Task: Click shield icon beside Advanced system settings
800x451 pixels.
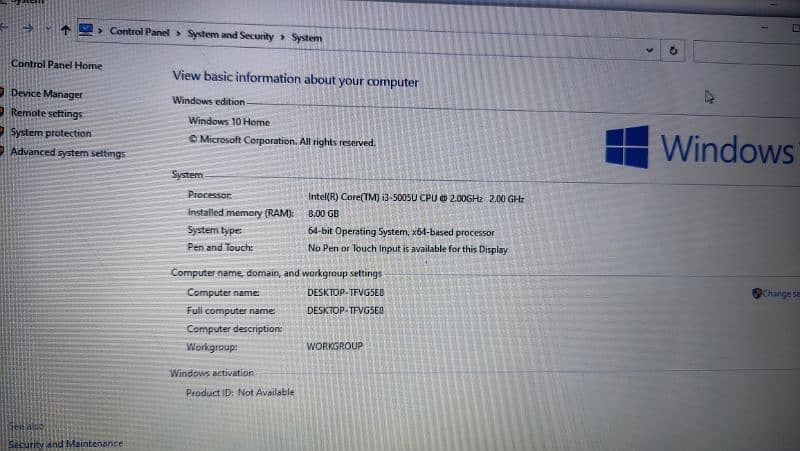Action: point(2,151)
